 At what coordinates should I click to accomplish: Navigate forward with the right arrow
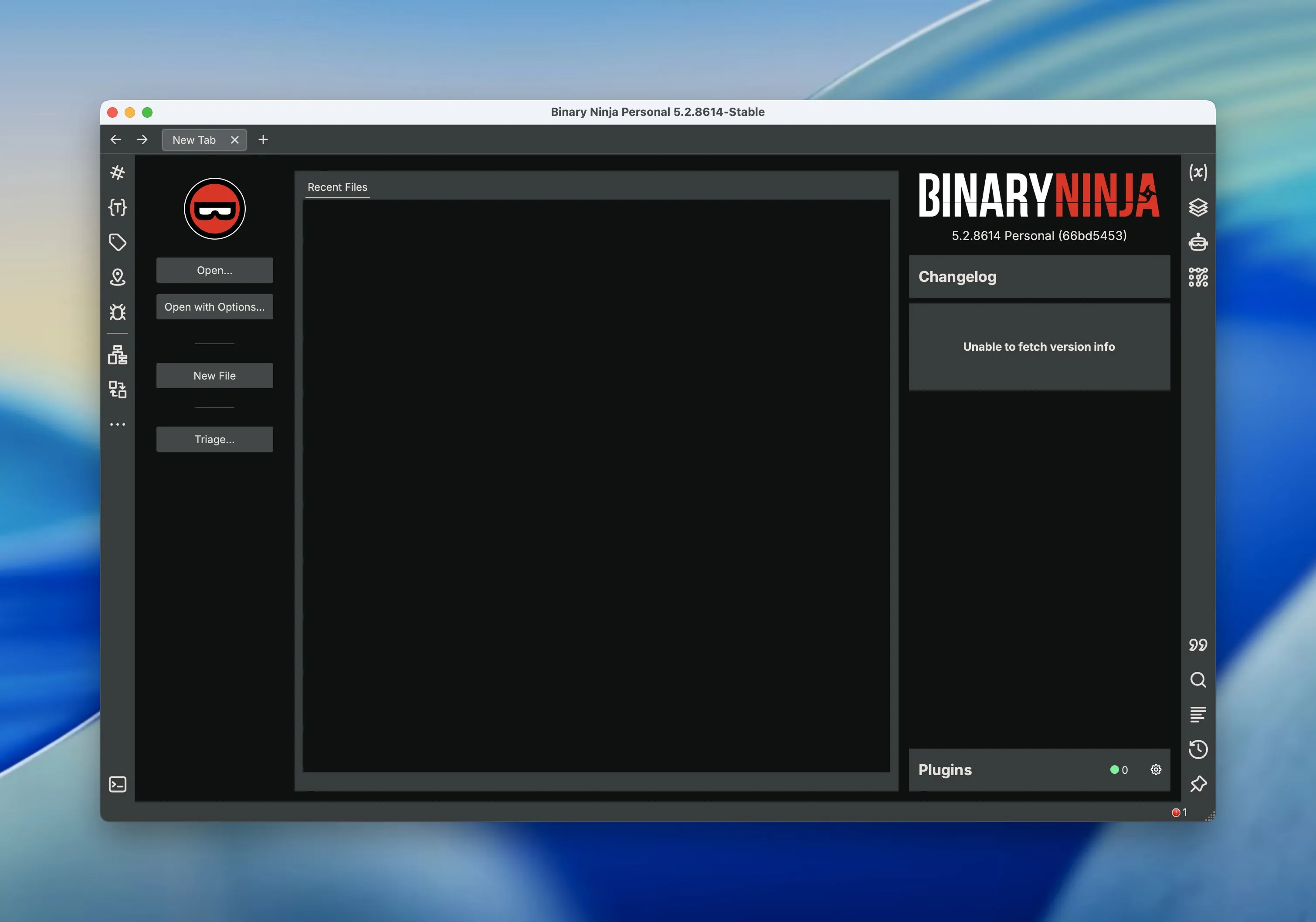point(142,139)
